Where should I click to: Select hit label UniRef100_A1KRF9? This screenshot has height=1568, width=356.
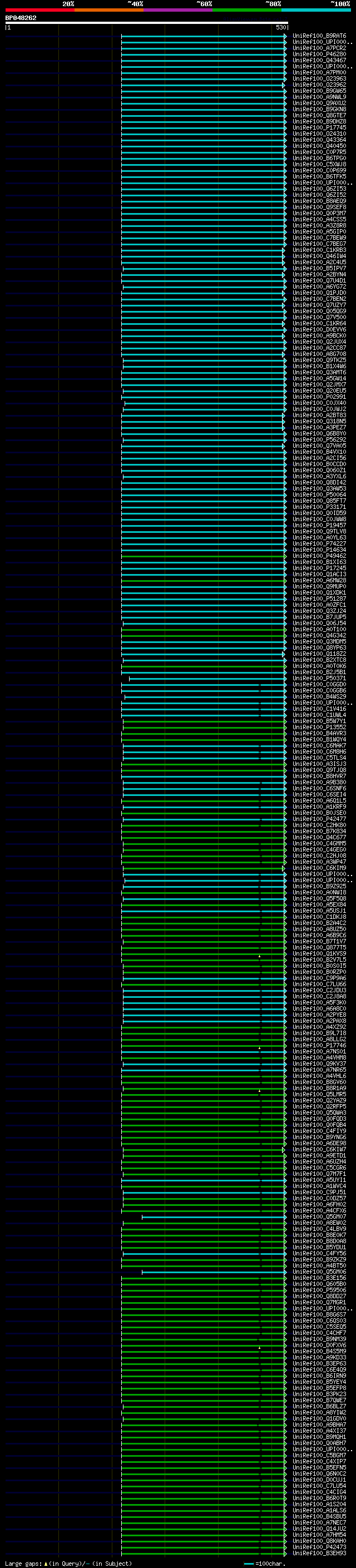pos(319,807)
